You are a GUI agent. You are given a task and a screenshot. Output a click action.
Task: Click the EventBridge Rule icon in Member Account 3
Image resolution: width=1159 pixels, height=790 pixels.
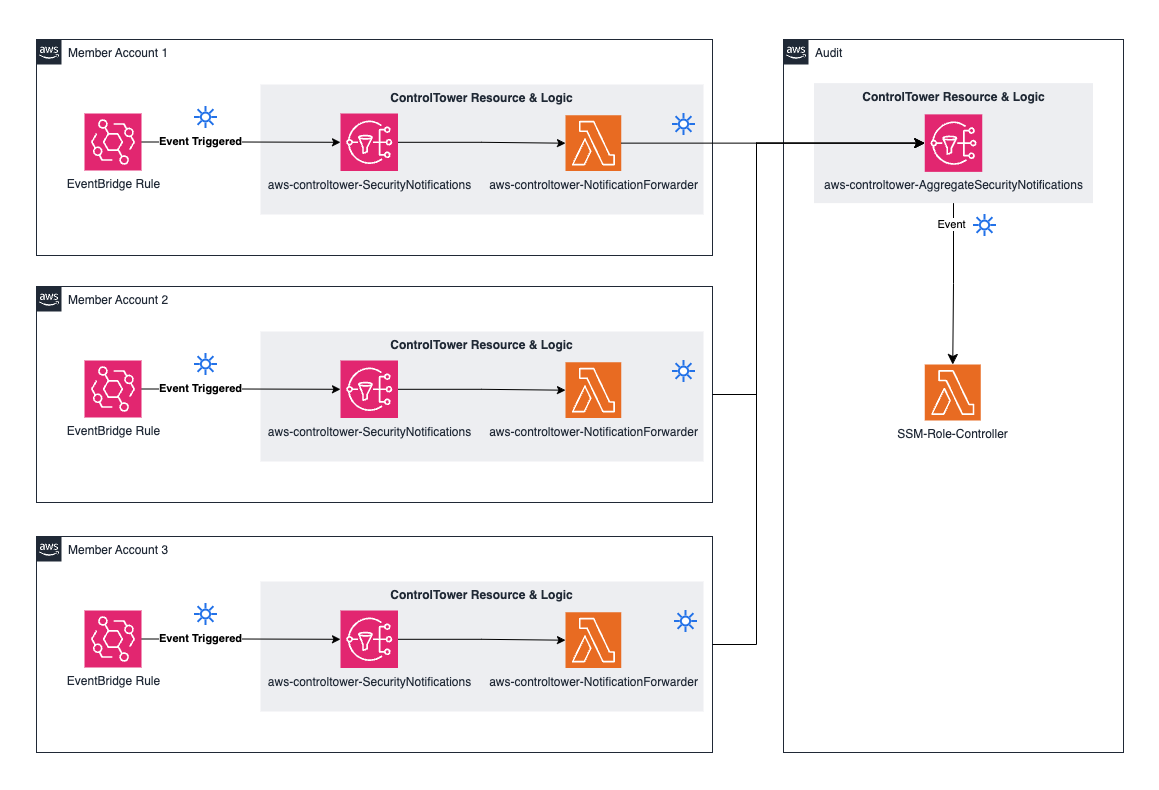[113, 639]
